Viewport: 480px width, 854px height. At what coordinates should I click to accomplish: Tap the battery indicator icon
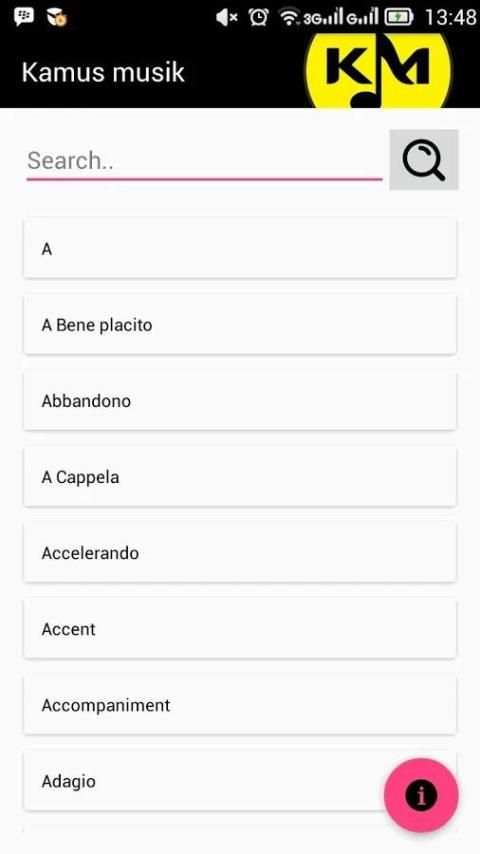coord(399,17)
